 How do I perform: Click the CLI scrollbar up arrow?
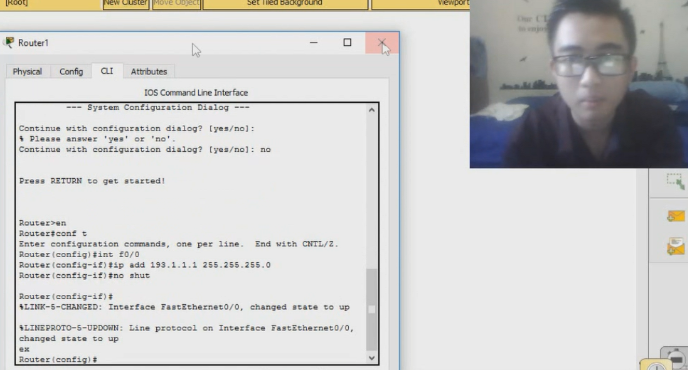pyautogui.click(x=372, y=110)
